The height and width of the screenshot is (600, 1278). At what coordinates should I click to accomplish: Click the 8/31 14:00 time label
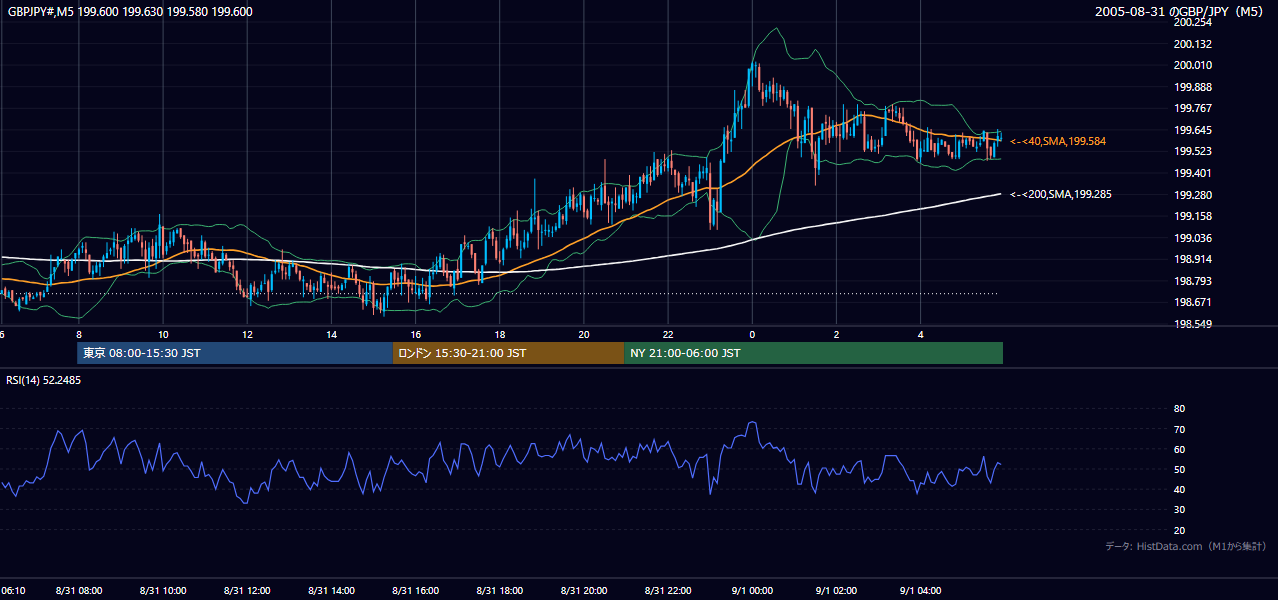(x=331, y=591)
